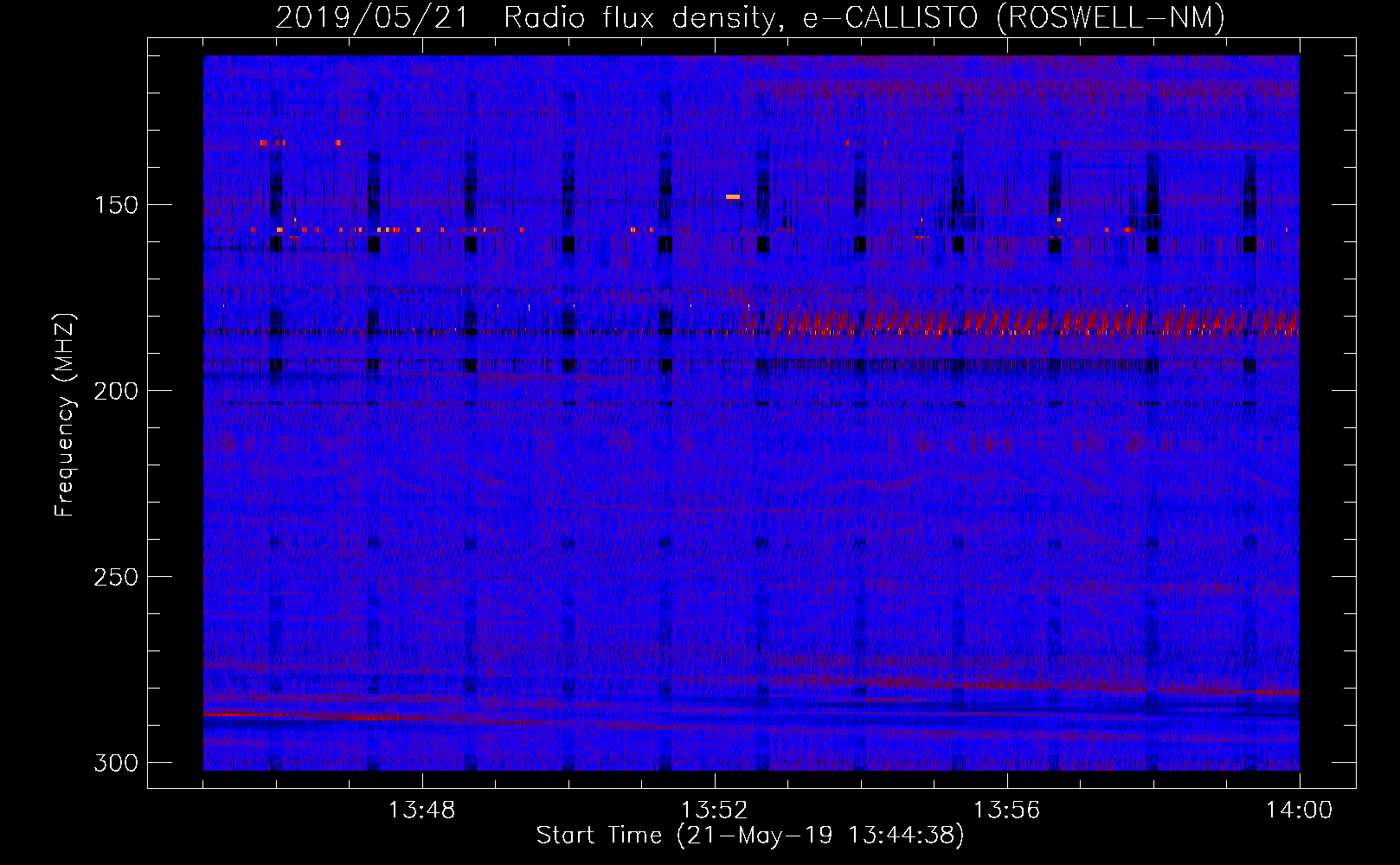Select the 14:00 time tick label
Image resolution: width=1400 pixels, height=865 pixels.
(x=1299, y=811)
